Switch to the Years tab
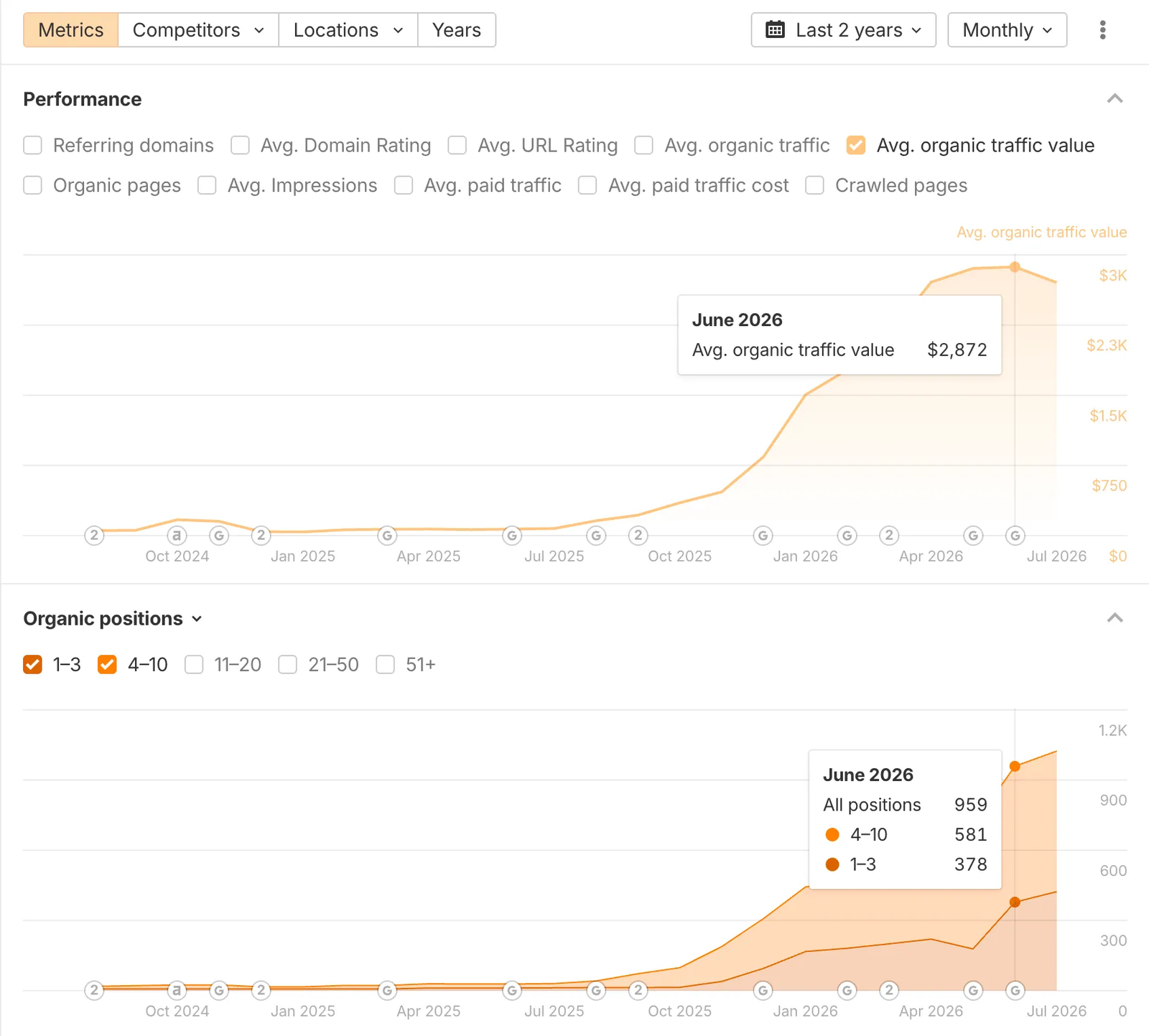The height and width of the screenshot is (1036, 1149). pyautogui.click(x=457, y=30)
